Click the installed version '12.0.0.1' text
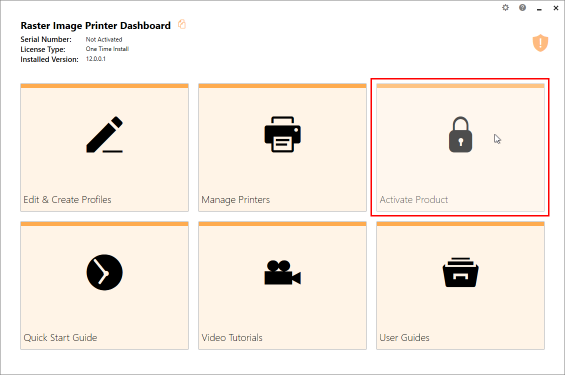Image resolution: width=565 pixels, height=375 pixels. (95, 59)
